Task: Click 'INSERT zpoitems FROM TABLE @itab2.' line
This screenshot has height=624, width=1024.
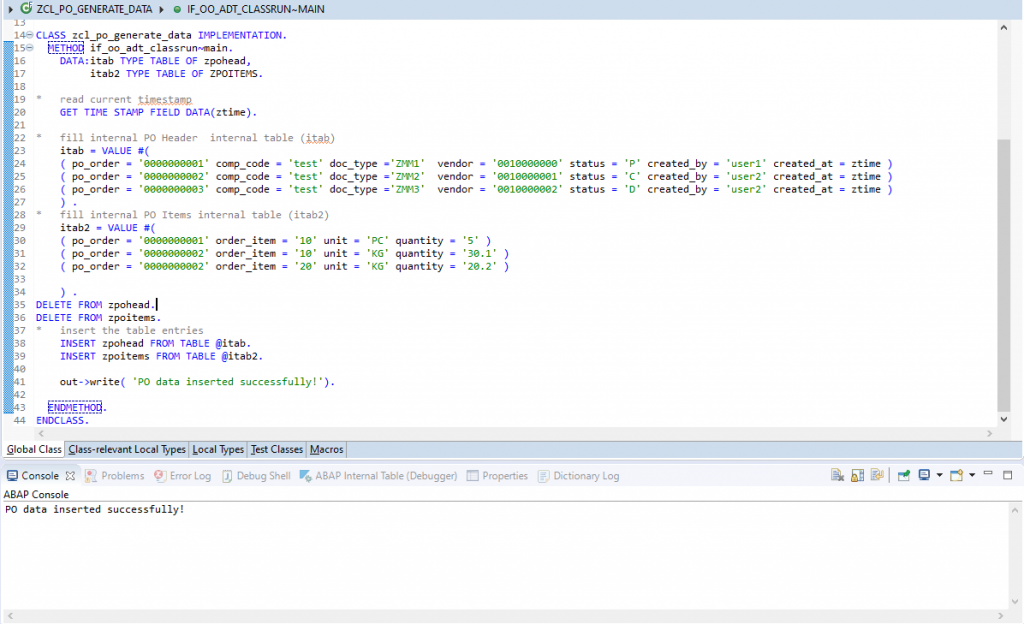Action: coord(161,356)
